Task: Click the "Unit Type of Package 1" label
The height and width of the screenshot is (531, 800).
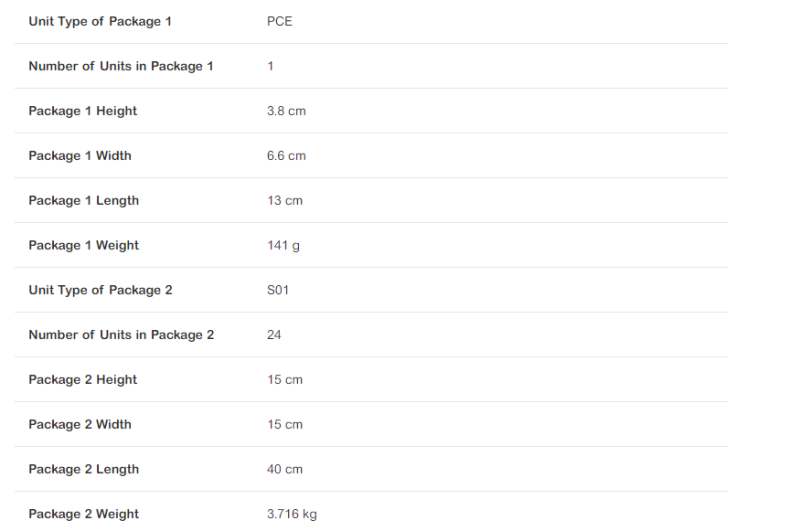Action: click(x=100, y=21)
